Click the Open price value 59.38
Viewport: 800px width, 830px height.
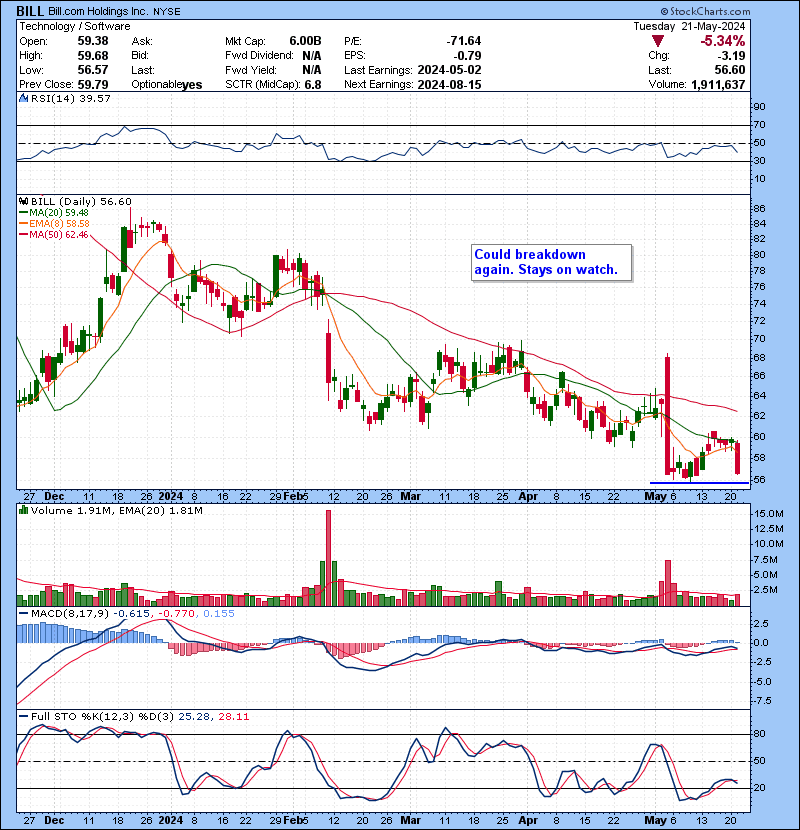(x=93, y=41)
